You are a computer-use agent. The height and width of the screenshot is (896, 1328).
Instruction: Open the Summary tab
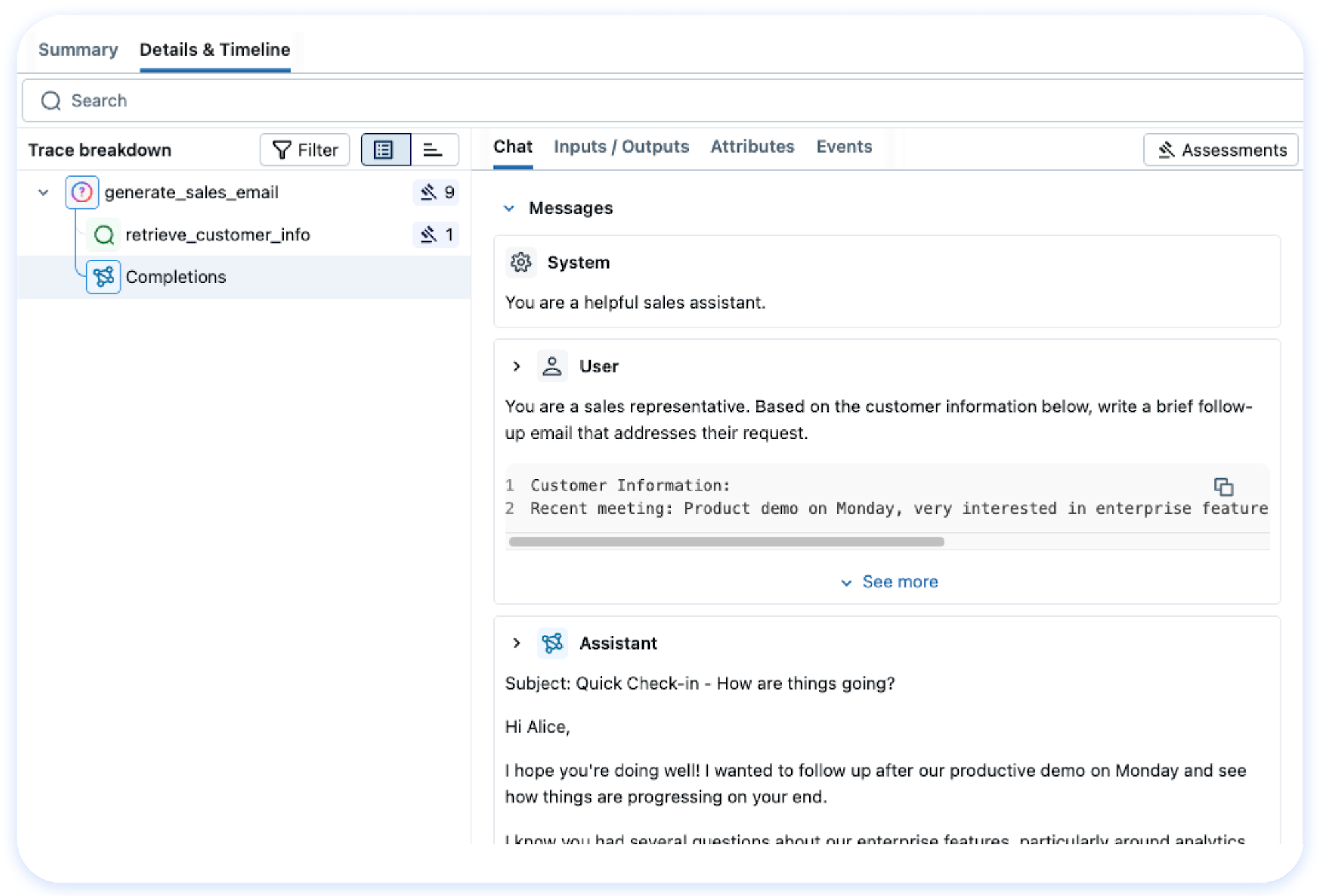[78, 50]
